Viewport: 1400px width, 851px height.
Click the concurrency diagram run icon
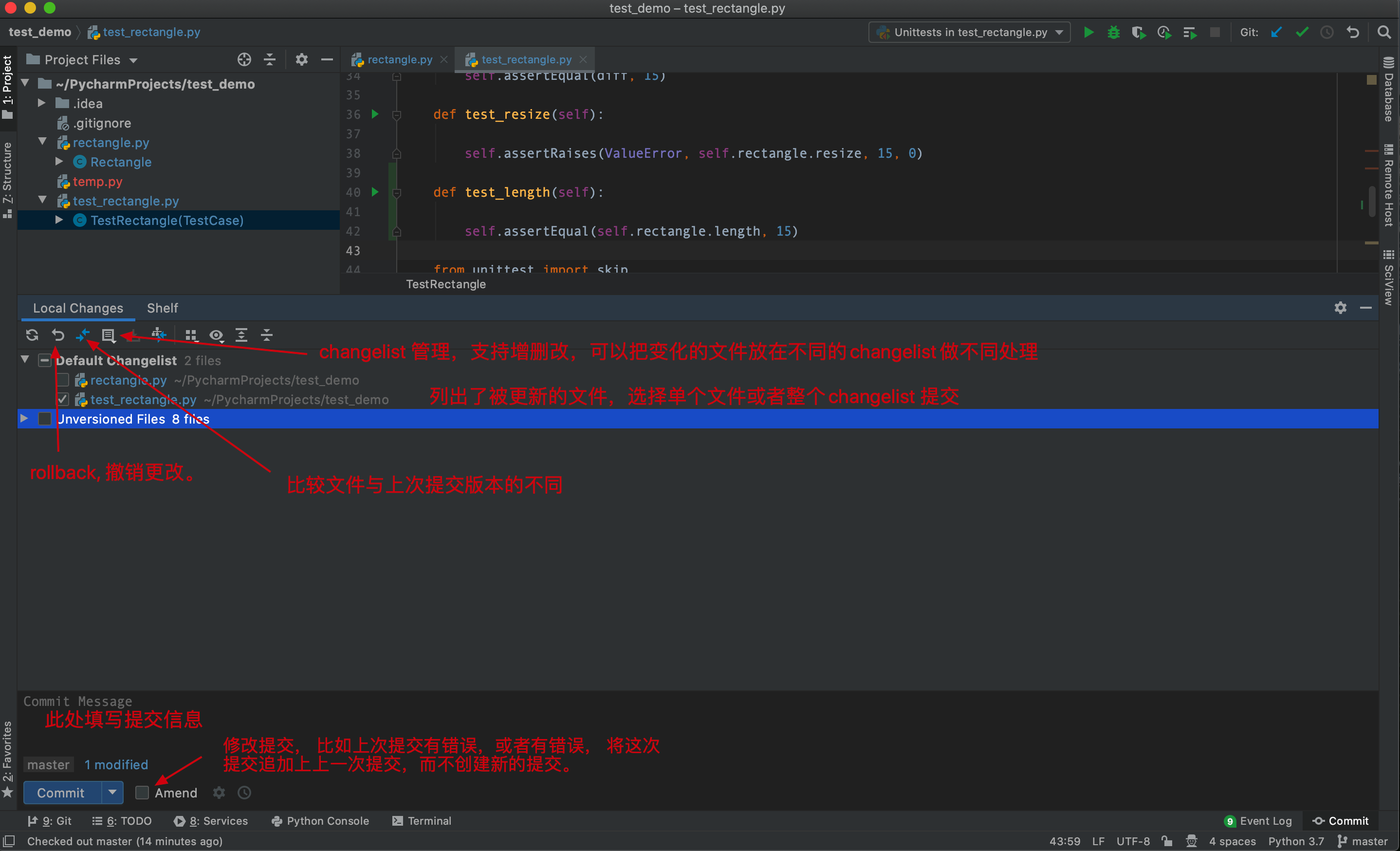(1189, 33)
